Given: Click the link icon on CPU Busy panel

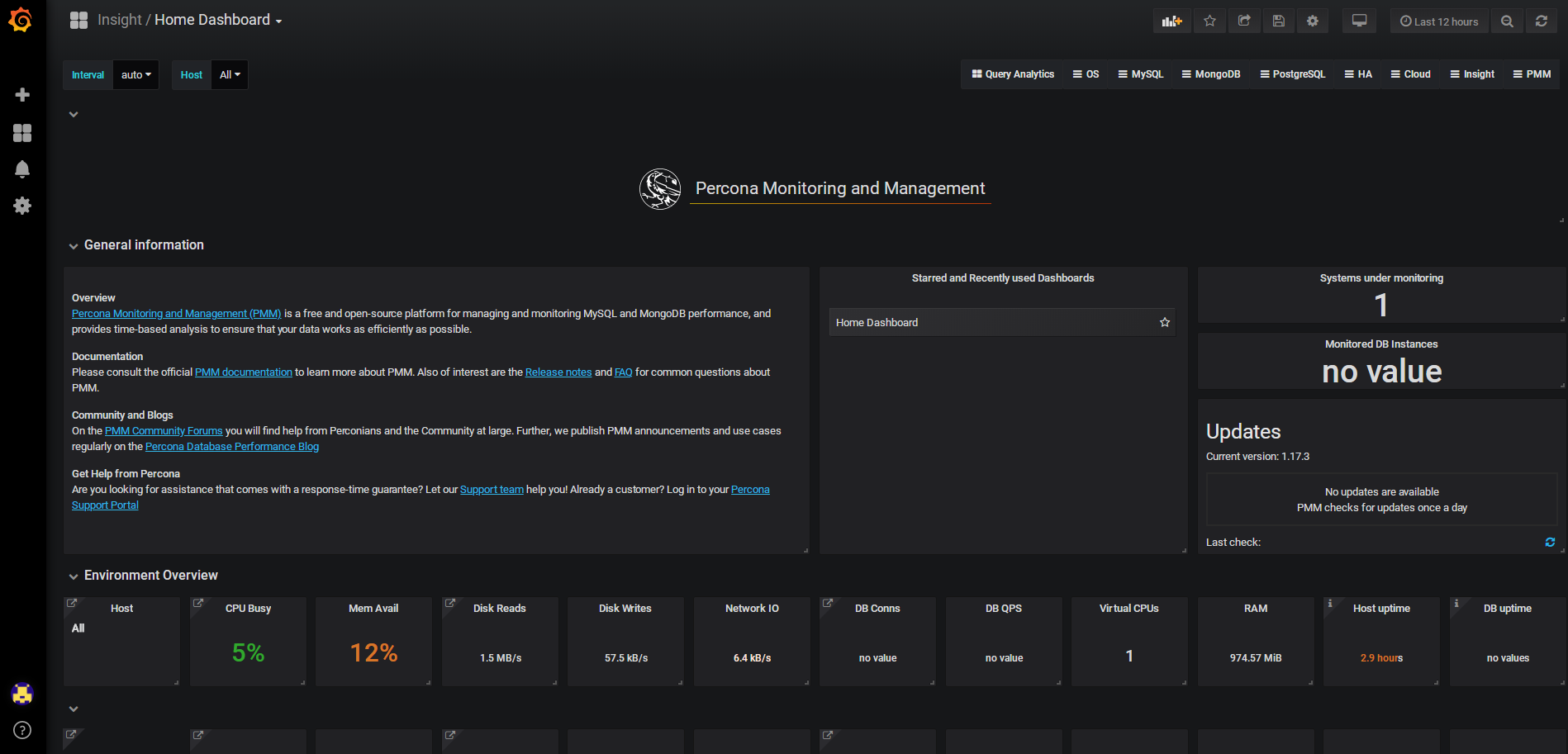Looking at the screenshot, I should tap(198, 603).
